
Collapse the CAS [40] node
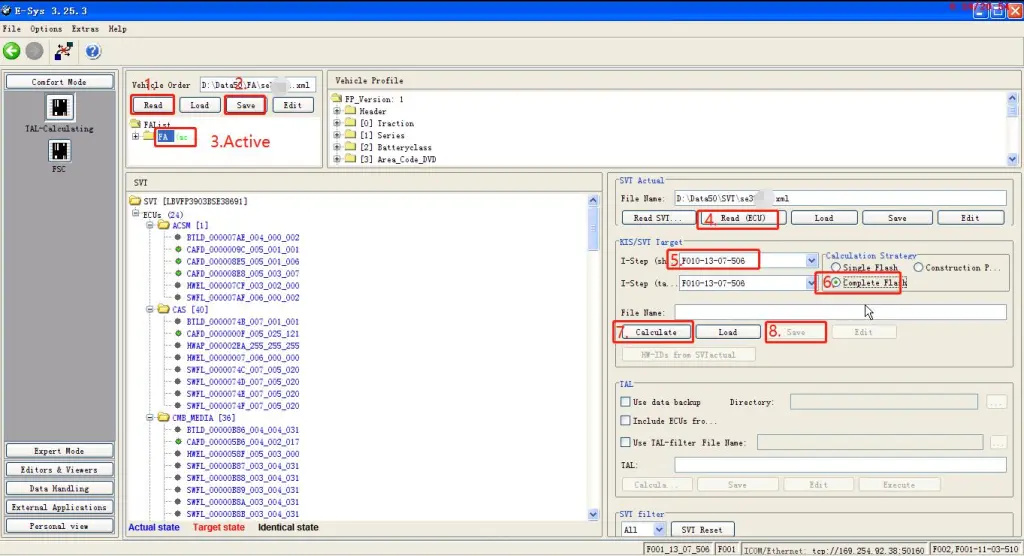150,310
